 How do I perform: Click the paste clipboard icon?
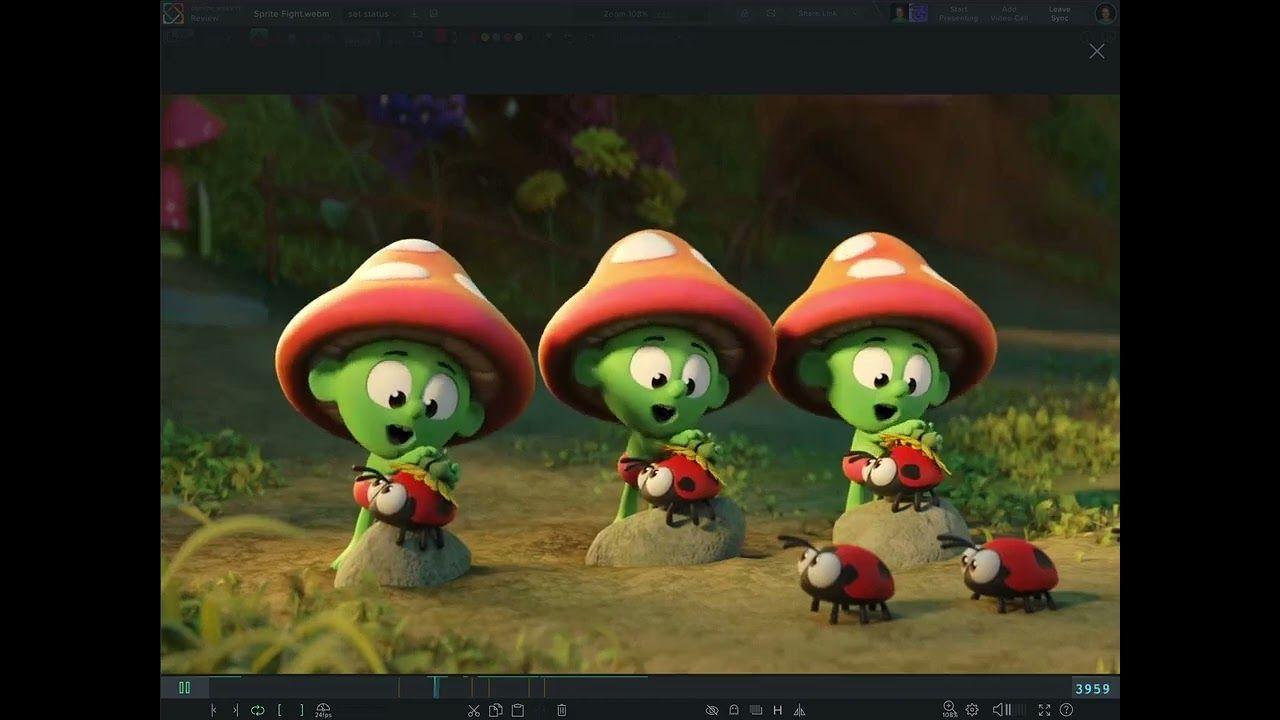coord(517,710)
